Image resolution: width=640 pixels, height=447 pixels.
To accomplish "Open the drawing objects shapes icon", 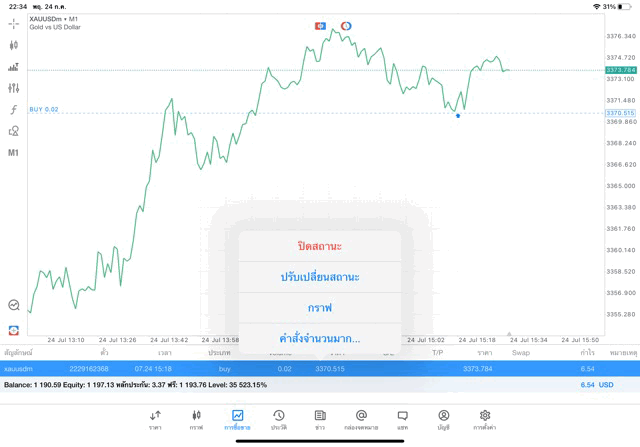I will pos(14,131).
